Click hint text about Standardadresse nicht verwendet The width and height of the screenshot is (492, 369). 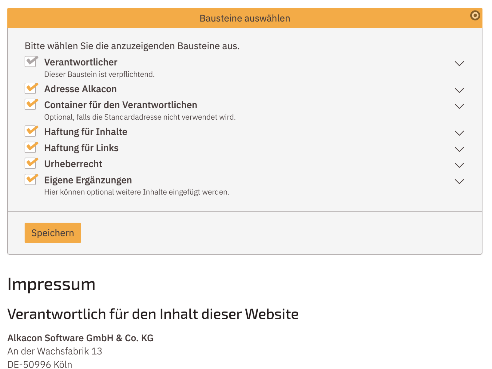140,117
